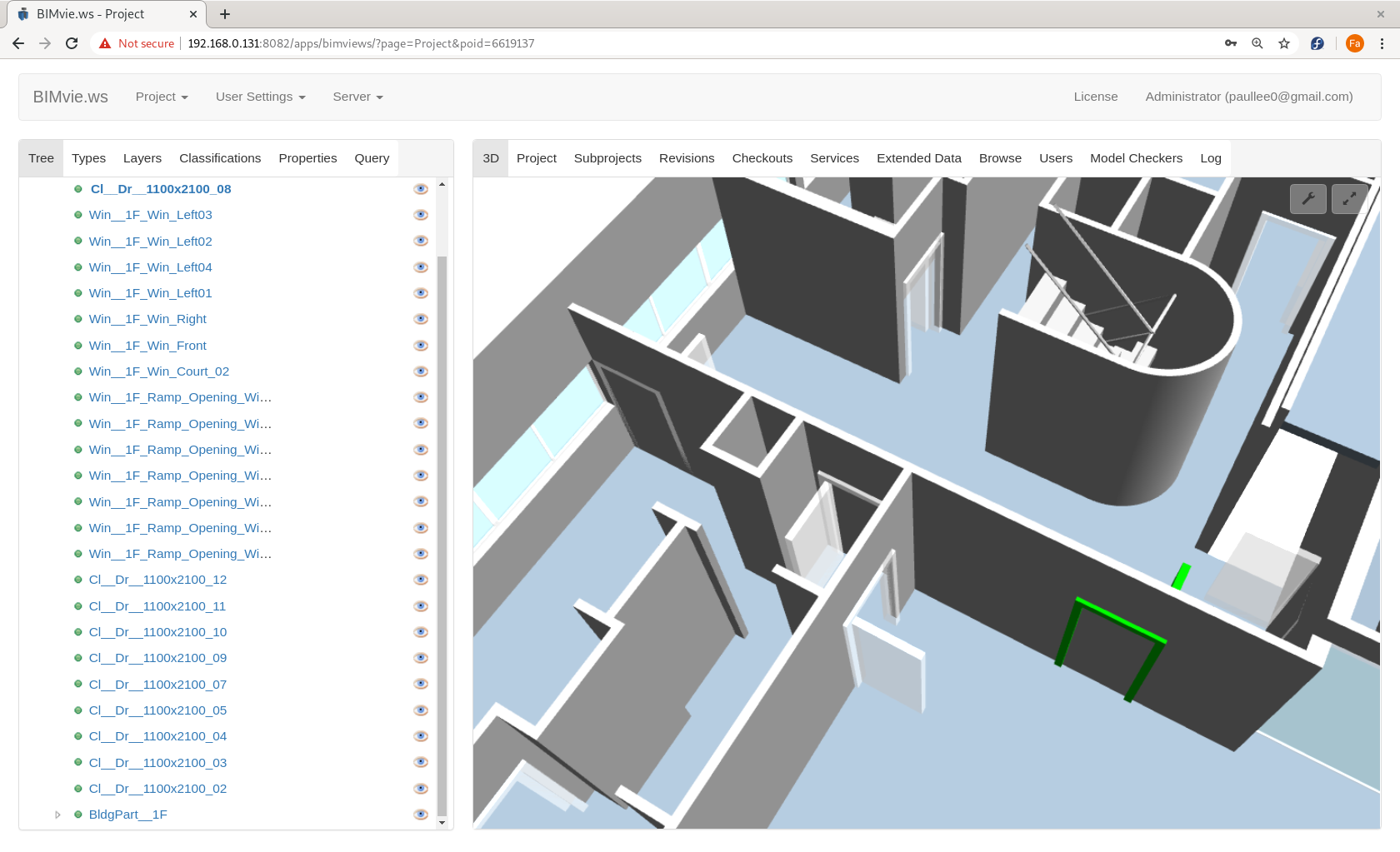Toggle visibility of Win__1F_Win_Left03
This screenshot has width=1400, height=852.
click(421, 214)
